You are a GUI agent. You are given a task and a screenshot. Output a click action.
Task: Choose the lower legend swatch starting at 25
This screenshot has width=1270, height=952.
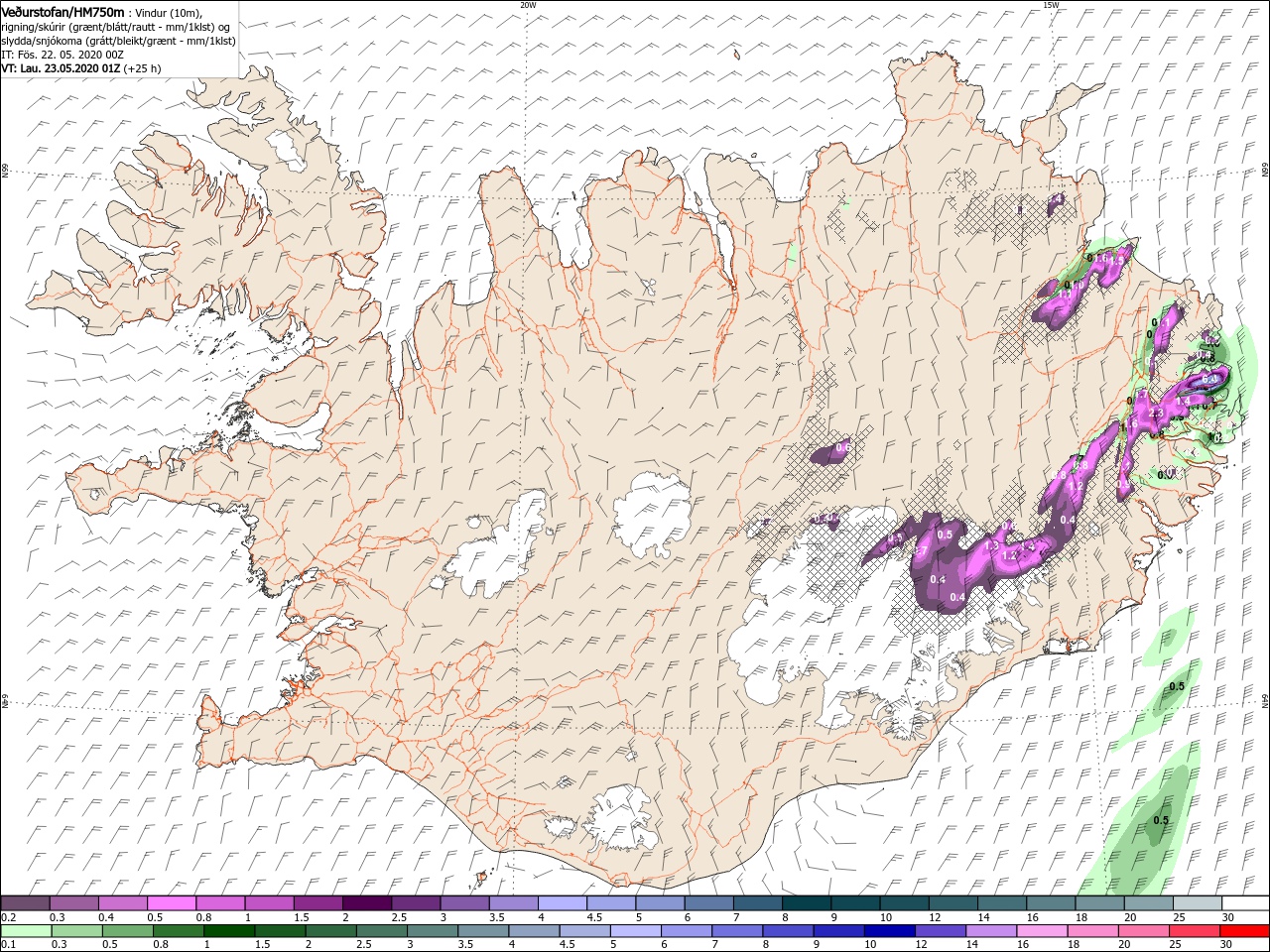[1193, 931]
